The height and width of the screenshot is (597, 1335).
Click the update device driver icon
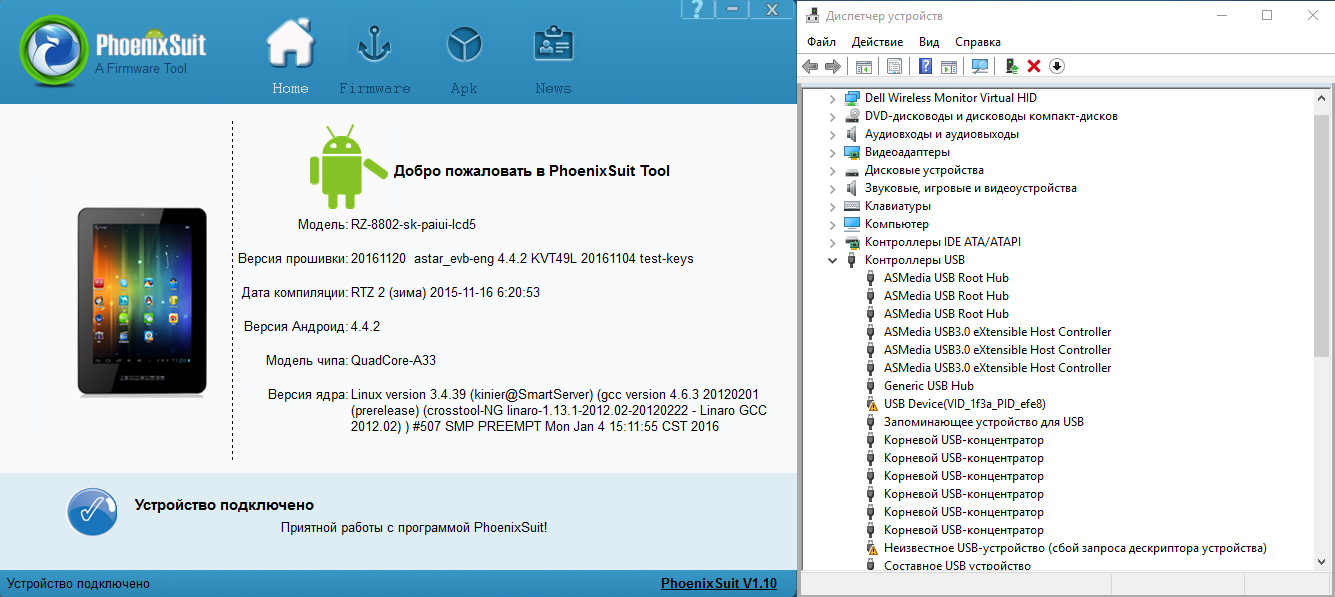1012,66
